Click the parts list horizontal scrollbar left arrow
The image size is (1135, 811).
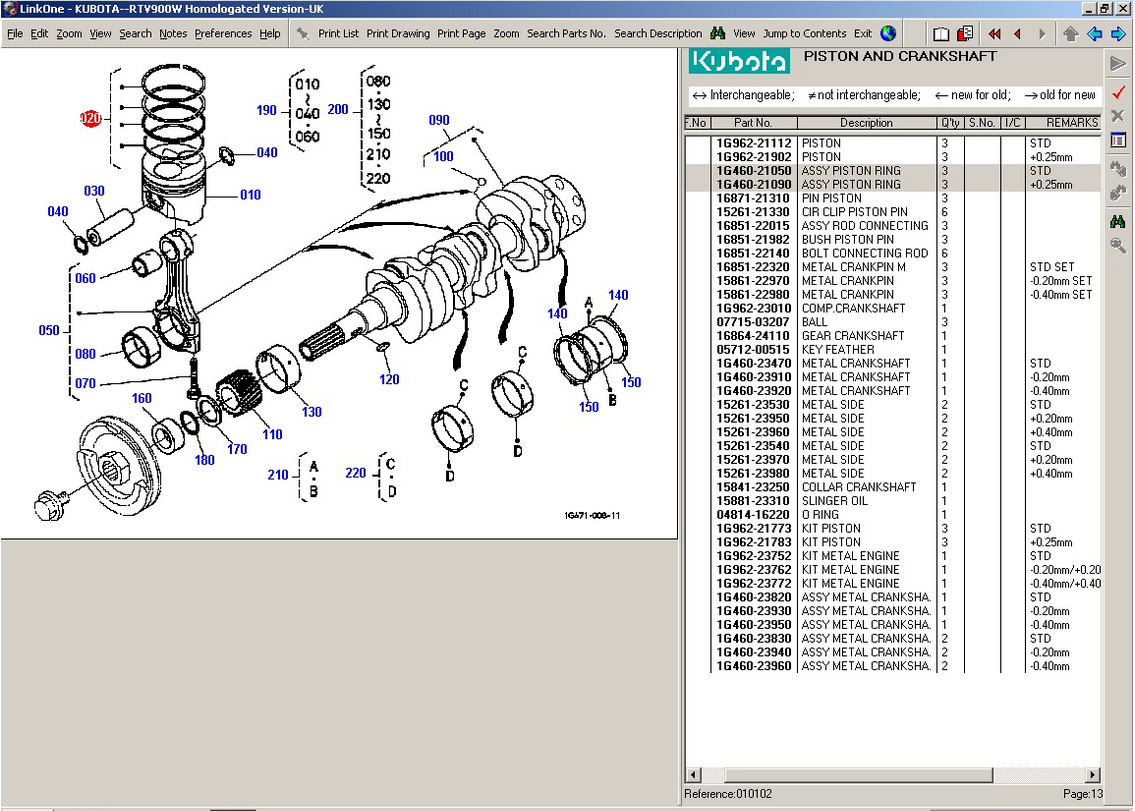[693, 775]
